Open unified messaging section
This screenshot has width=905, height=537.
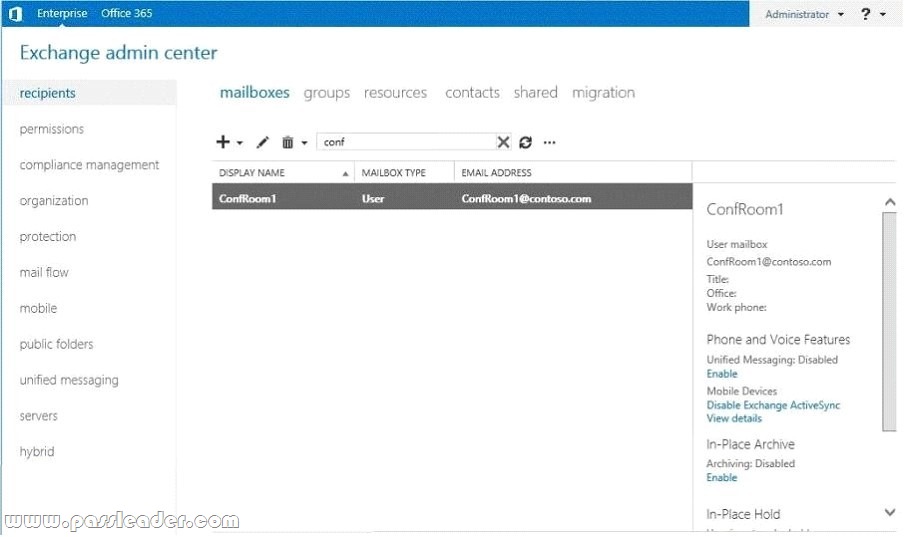tap(69, 380)
